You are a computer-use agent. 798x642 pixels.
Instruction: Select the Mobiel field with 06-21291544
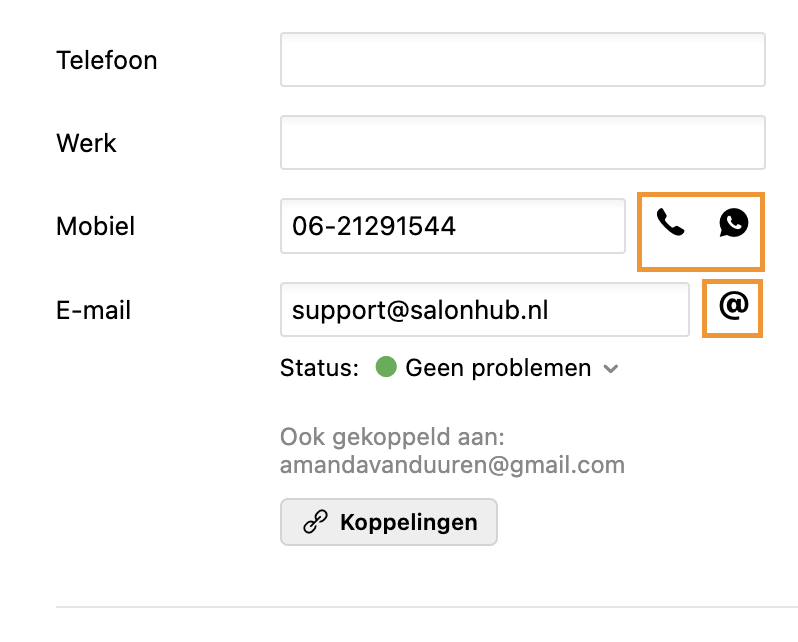coord(452,227)
